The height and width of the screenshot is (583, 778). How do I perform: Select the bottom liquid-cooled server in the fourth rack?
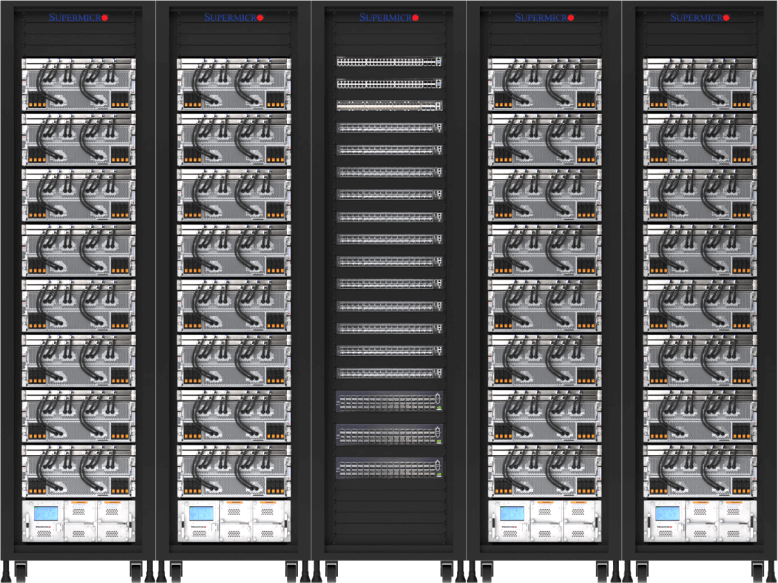coord(545,469)
